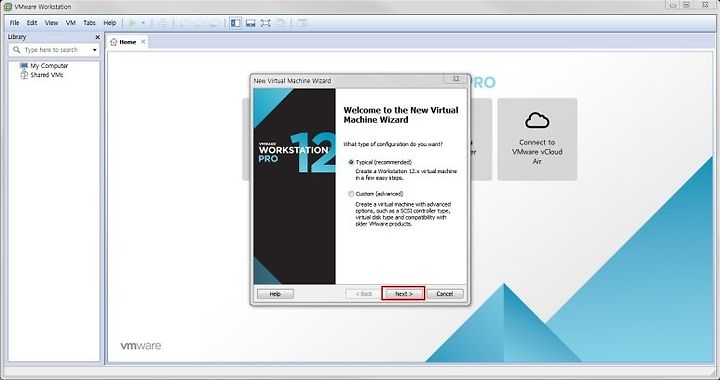
Task: Click 'Create a virtual machine with advanced options' text
Action: [x=403, y=214]
